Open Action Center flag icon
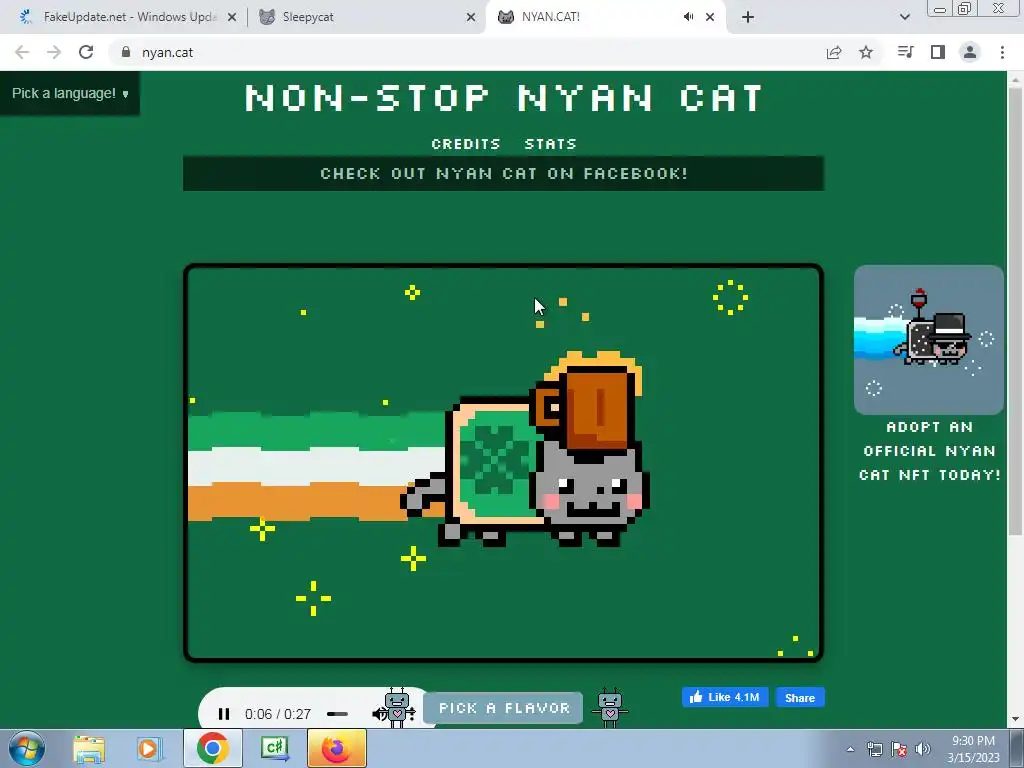Image resolution: width=1024 pixels, height=768 pixels. 899,749
